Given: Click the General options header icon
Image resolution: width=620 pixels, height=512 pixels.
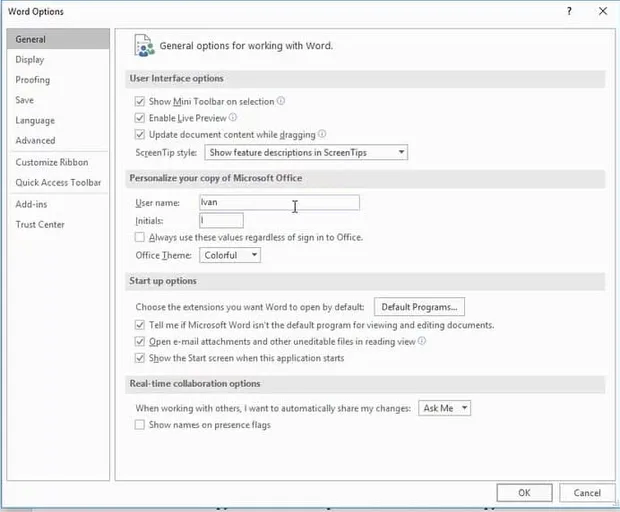Looking at the screenshot, I should [144, 46].
